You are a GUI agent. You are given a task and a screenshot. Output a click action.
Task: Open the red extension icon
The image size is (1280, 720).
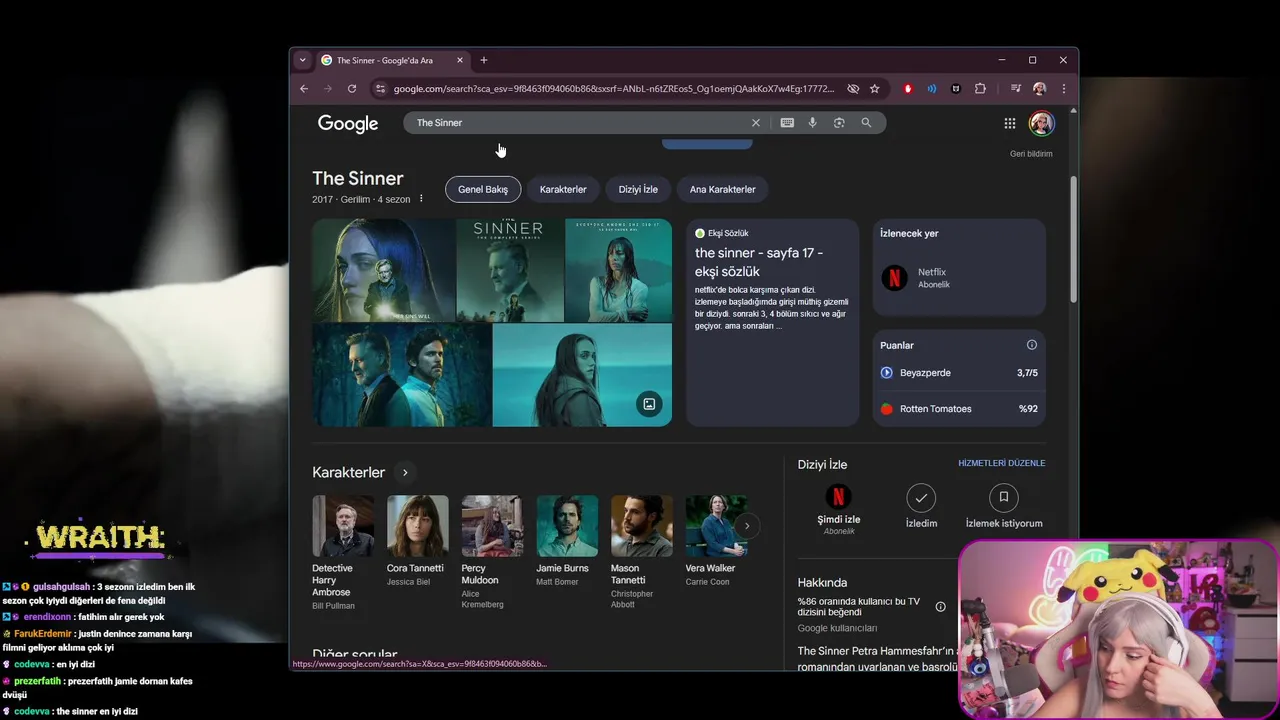[x=908, y=89]
